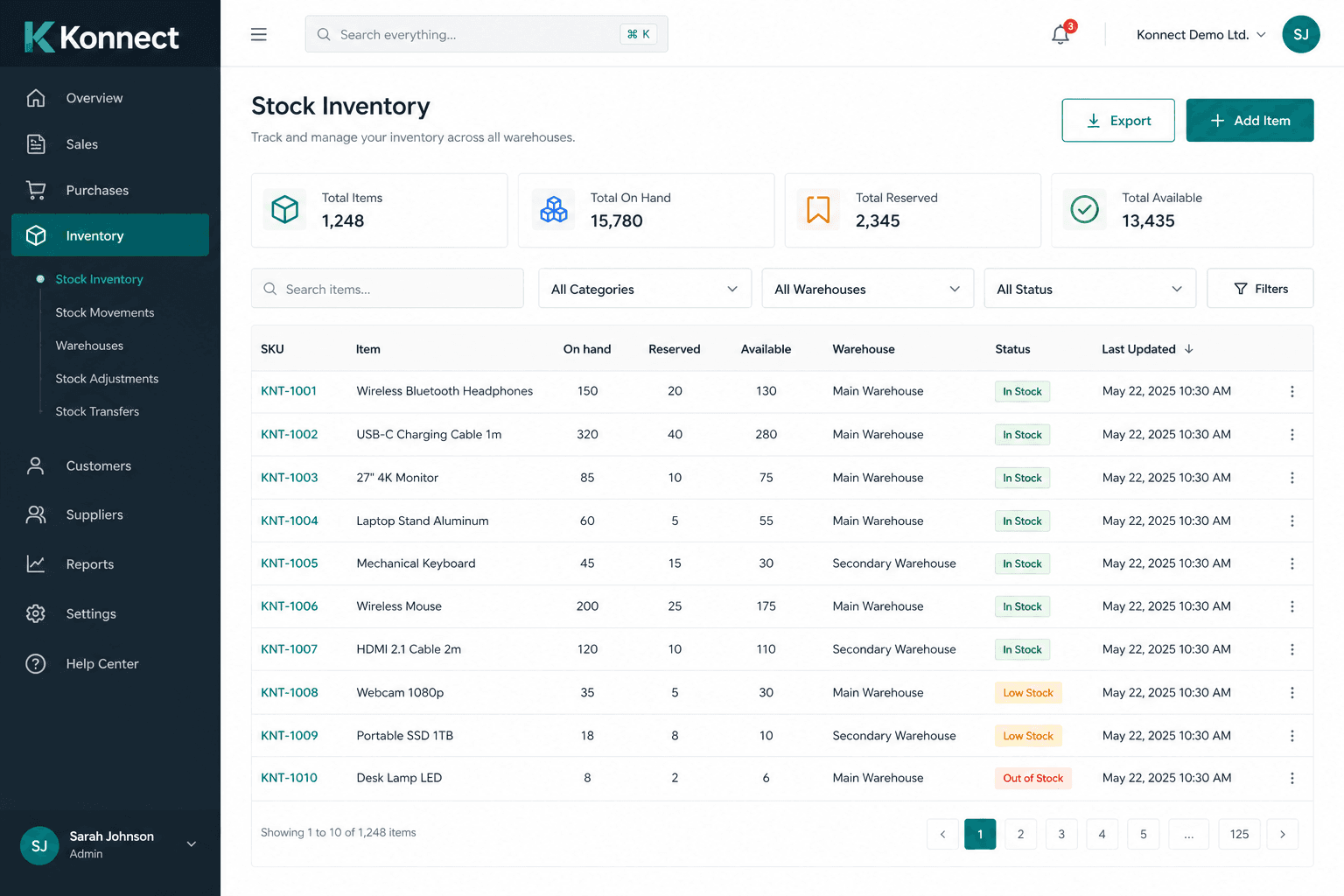Open Stock Movements submenu item
The height and width of the screenshot is (896, 1344).
pyautogui.click(x=105, y=312)
